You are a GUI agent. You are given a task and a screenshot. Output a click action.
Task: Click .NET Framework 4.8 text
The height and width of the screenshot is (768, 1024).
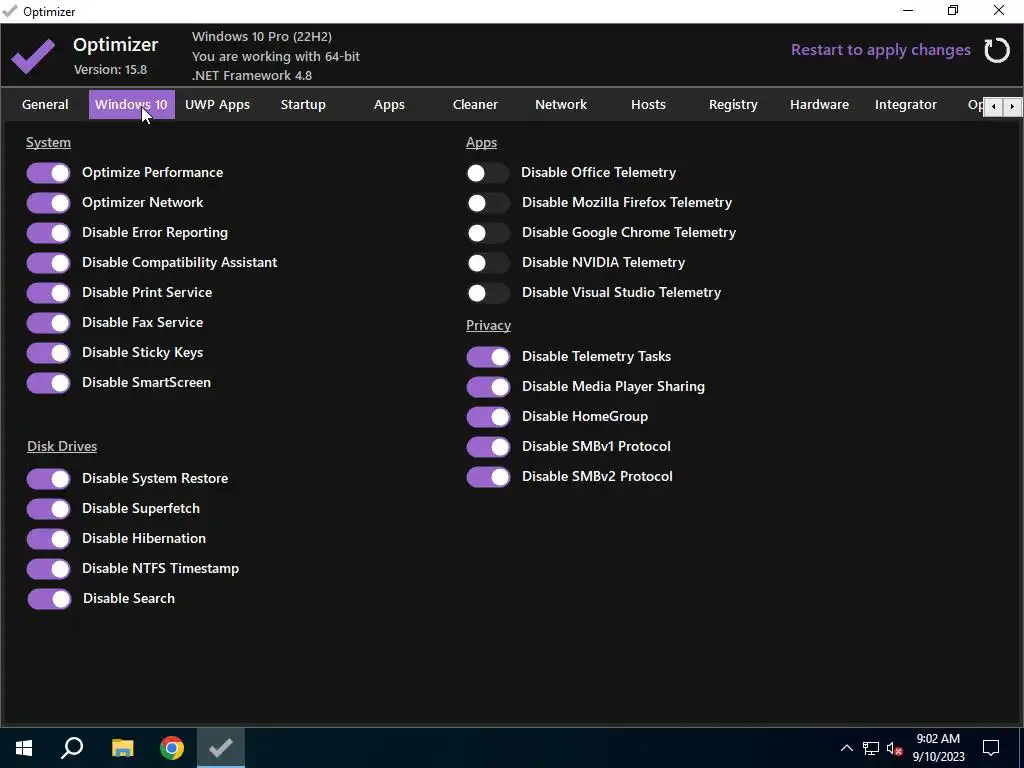(x=252, y=76)
